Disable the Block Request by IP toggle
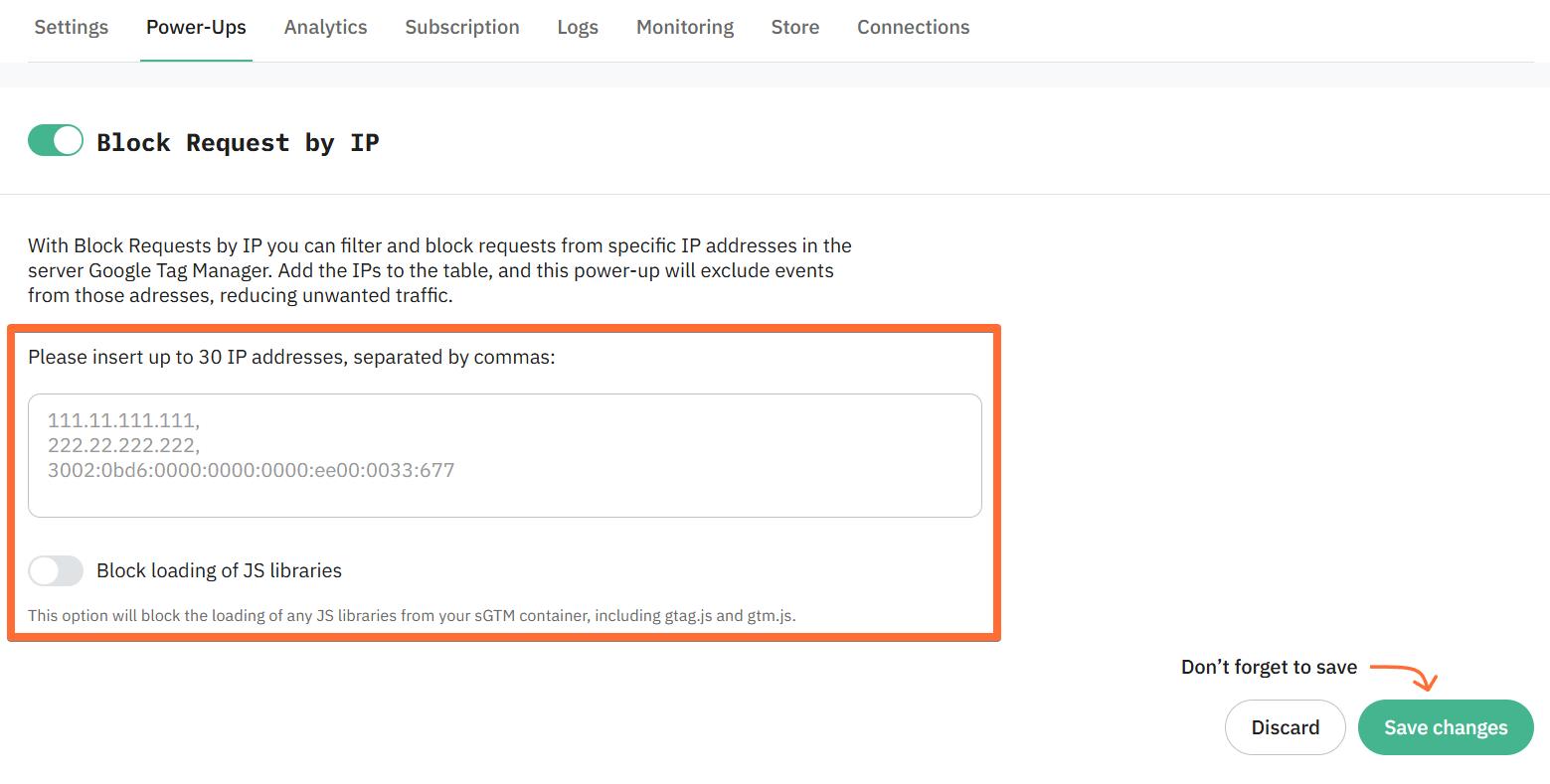 [x=56, y=141]
